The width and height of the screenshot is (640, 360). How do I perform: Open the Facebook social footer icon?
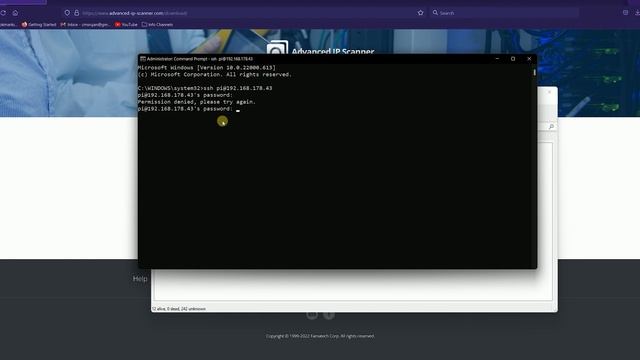click(329, 315)
